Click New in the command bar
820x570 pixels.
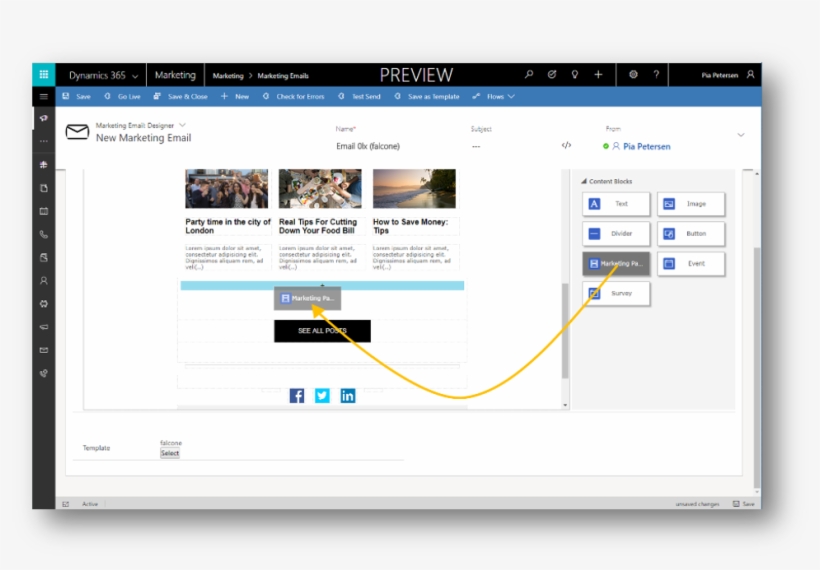pos(235,97)
